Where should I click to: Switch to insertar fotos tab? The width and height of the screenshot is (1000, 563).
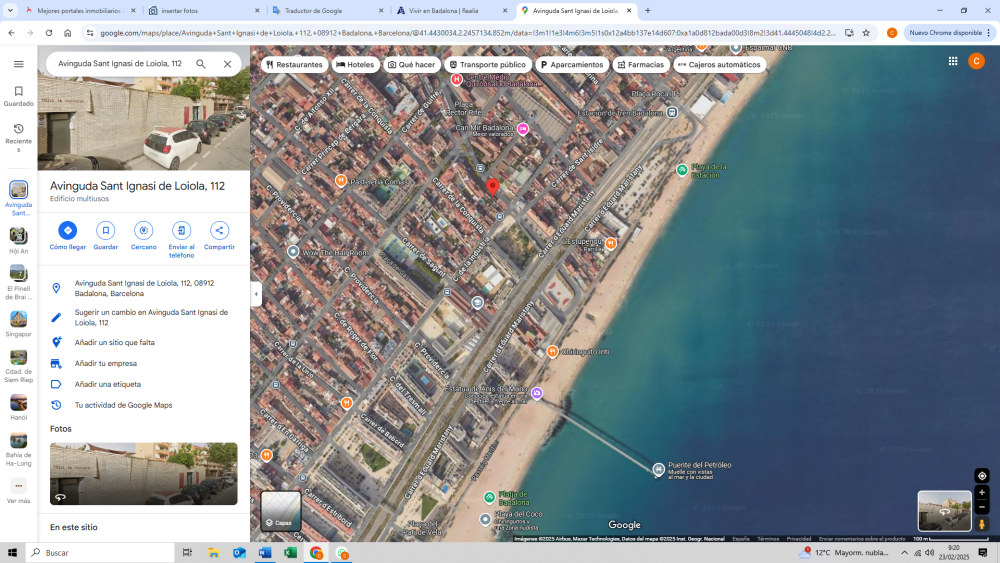(204, 11)
